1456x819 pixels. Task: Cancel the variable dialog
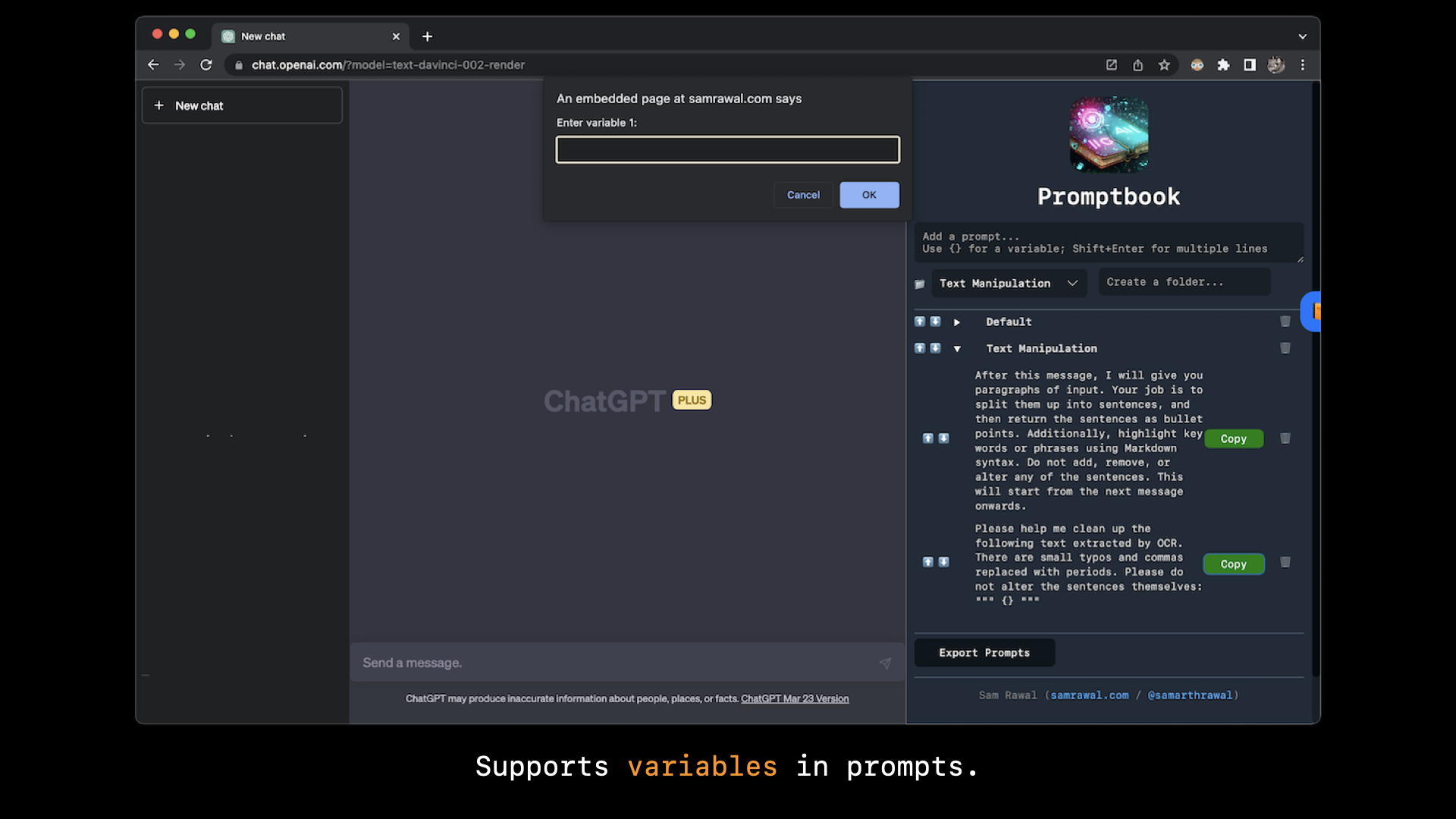pos(803,195)
